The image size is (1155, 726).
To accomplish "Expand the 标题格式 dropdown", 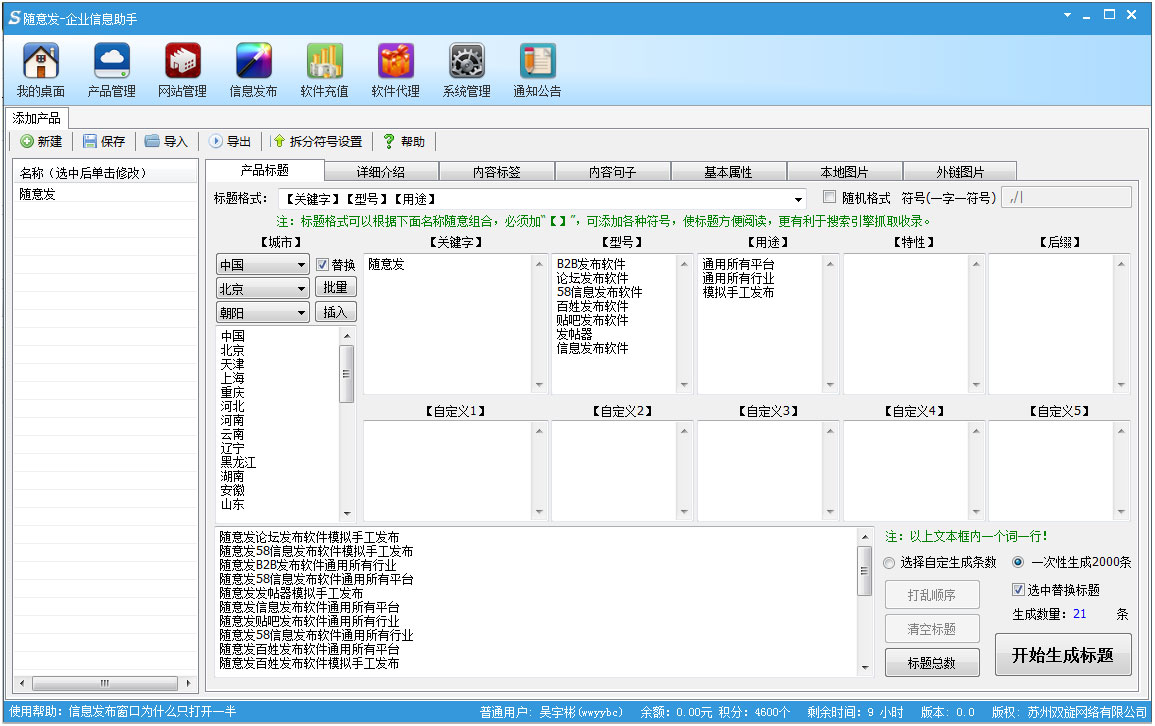I will point(798,199).
